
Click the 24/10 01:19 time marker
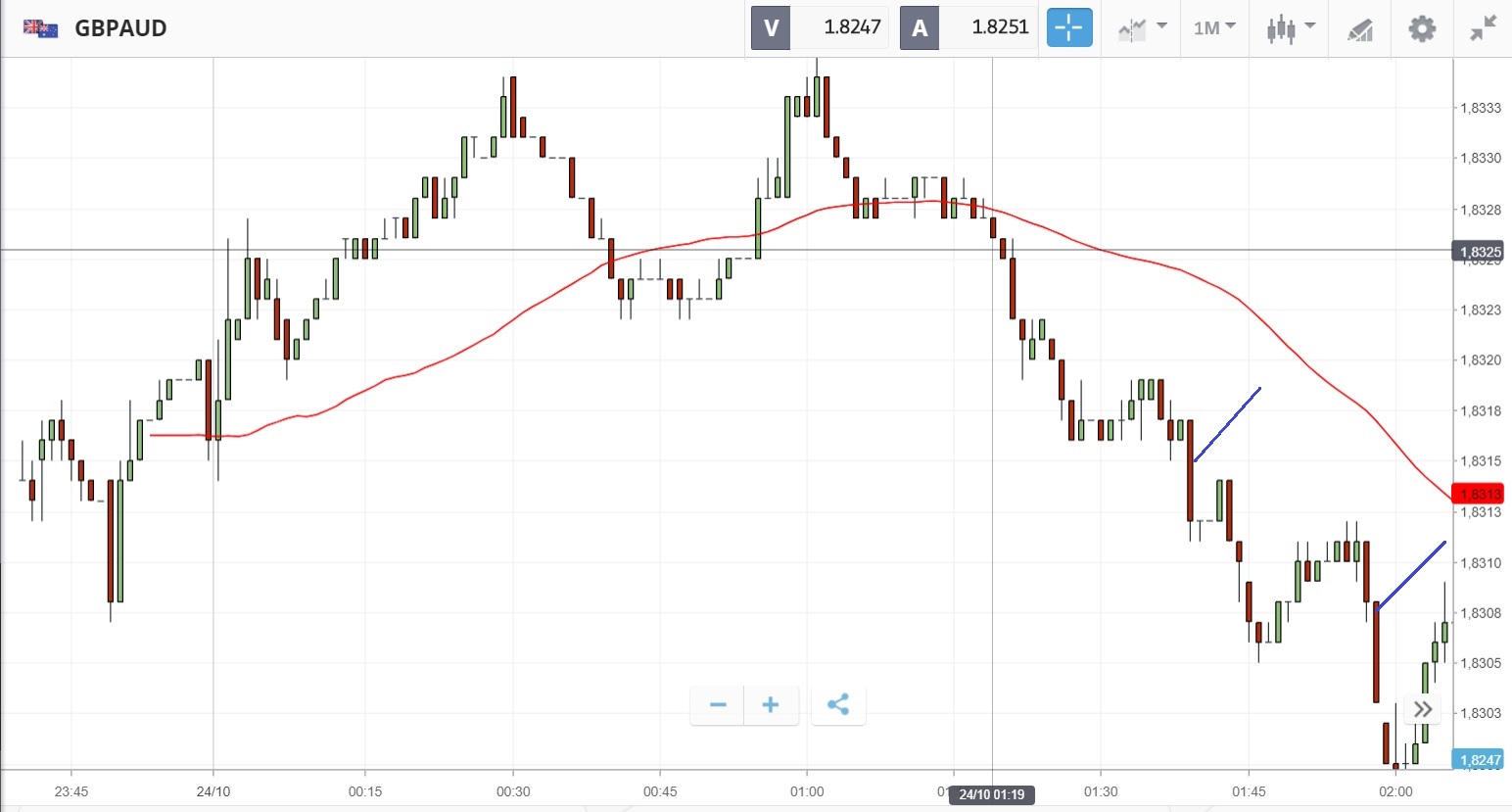pos(991,794)
